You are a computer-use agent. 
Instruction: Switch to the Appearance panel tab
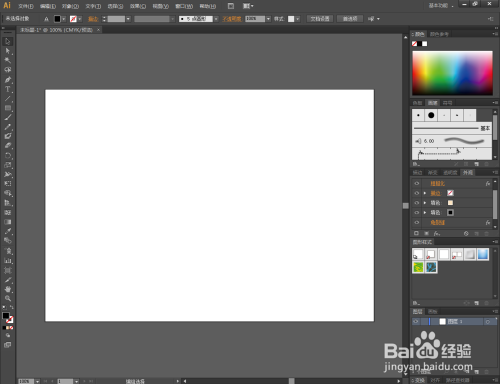468,172
